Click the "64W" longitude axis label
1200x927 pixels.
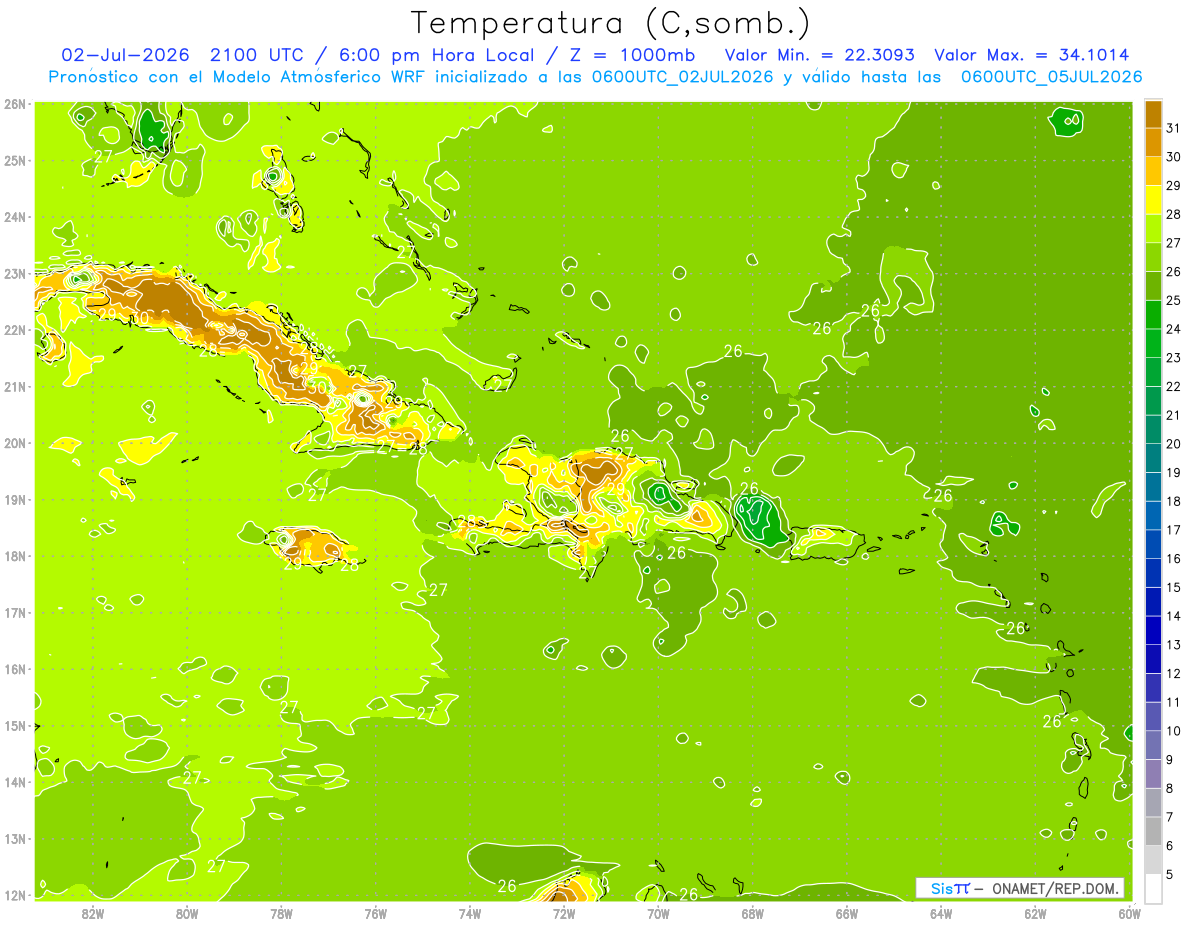[941, 913]
